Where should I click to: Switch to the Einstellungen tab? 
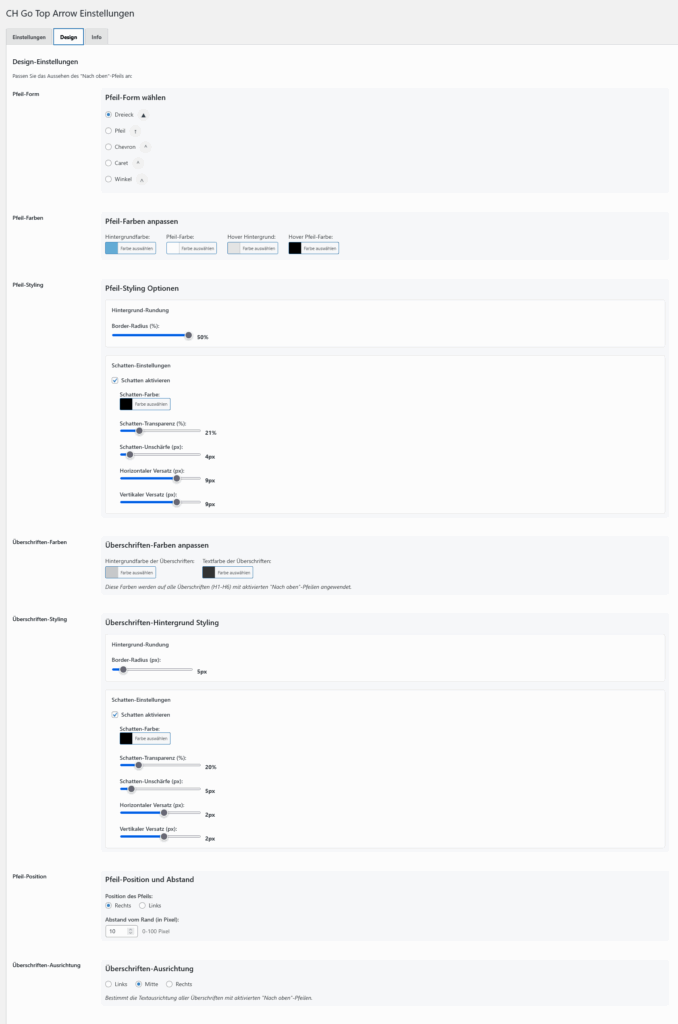point(29,37)
